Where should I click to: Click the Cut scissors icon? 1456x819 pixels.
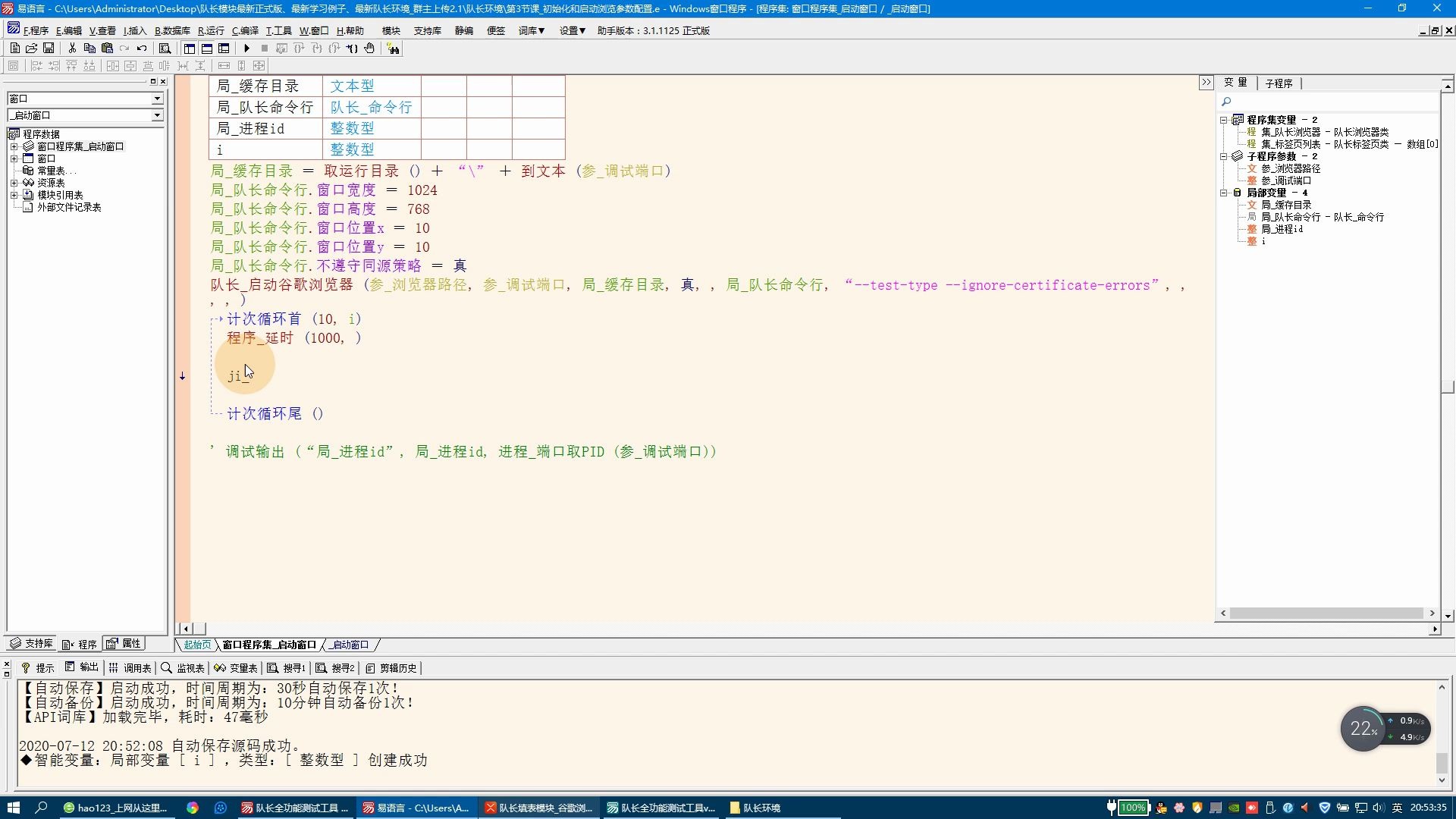pyautogui.click(x=72, y=48)
